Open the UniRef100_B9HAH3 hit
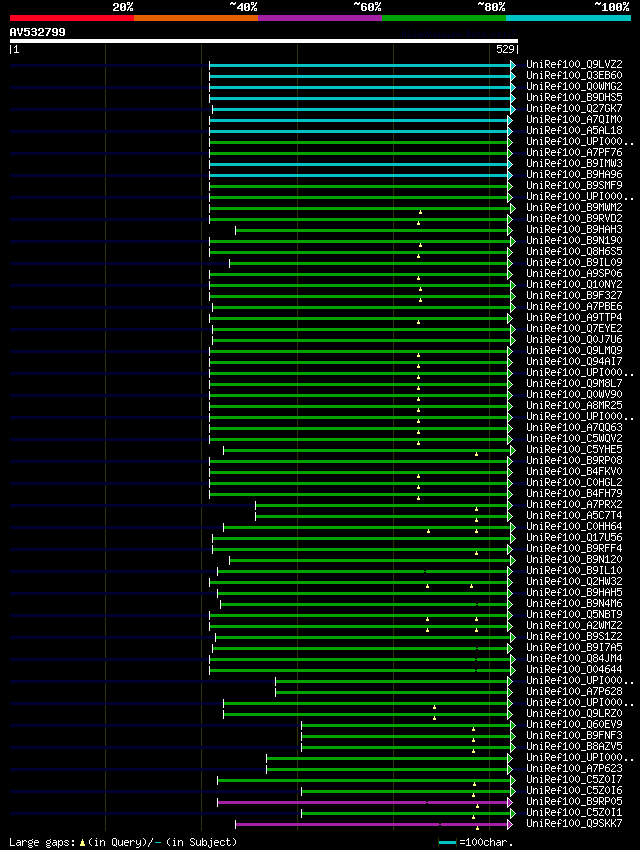Viewport: 640px width, 850px height. click(574, 229)
